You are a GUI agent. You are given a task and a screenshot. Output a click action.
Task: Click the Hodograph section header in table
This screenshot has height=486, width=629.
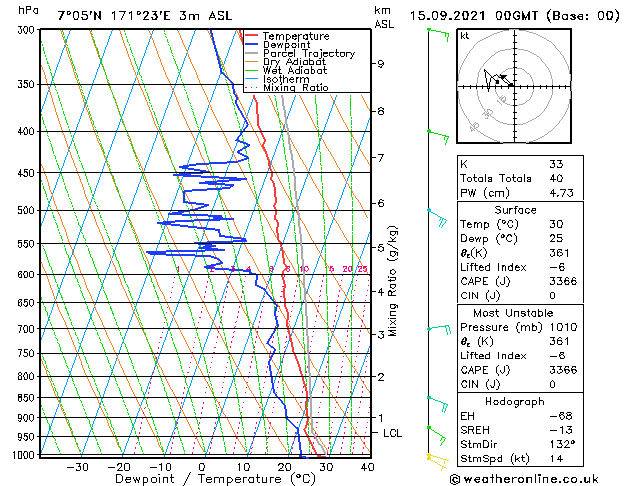pyautogui.click(x=515, y=402)
